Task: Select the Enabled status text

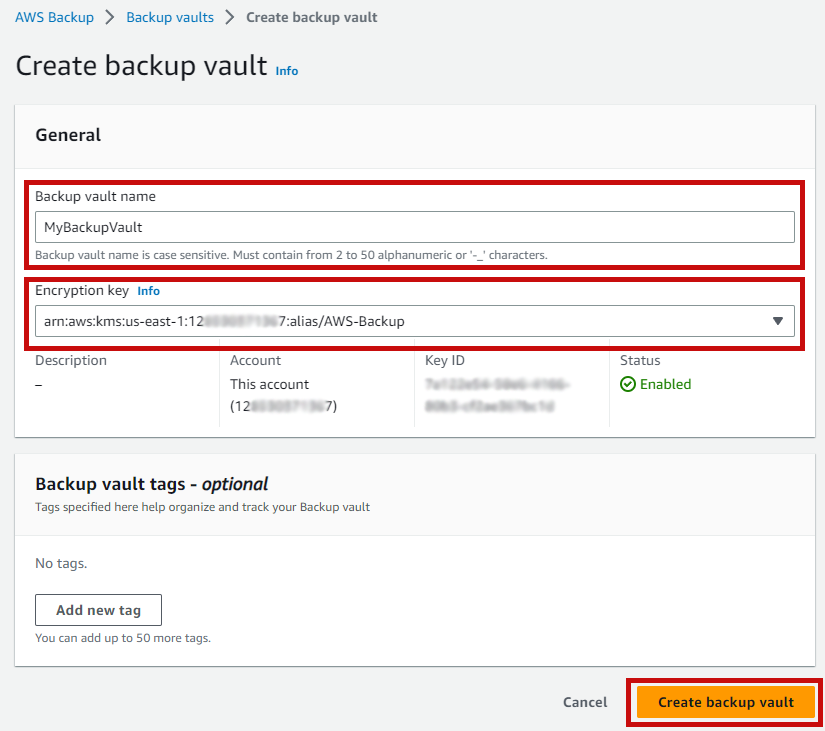Action: pyautogui.click(x=665, y=384)
